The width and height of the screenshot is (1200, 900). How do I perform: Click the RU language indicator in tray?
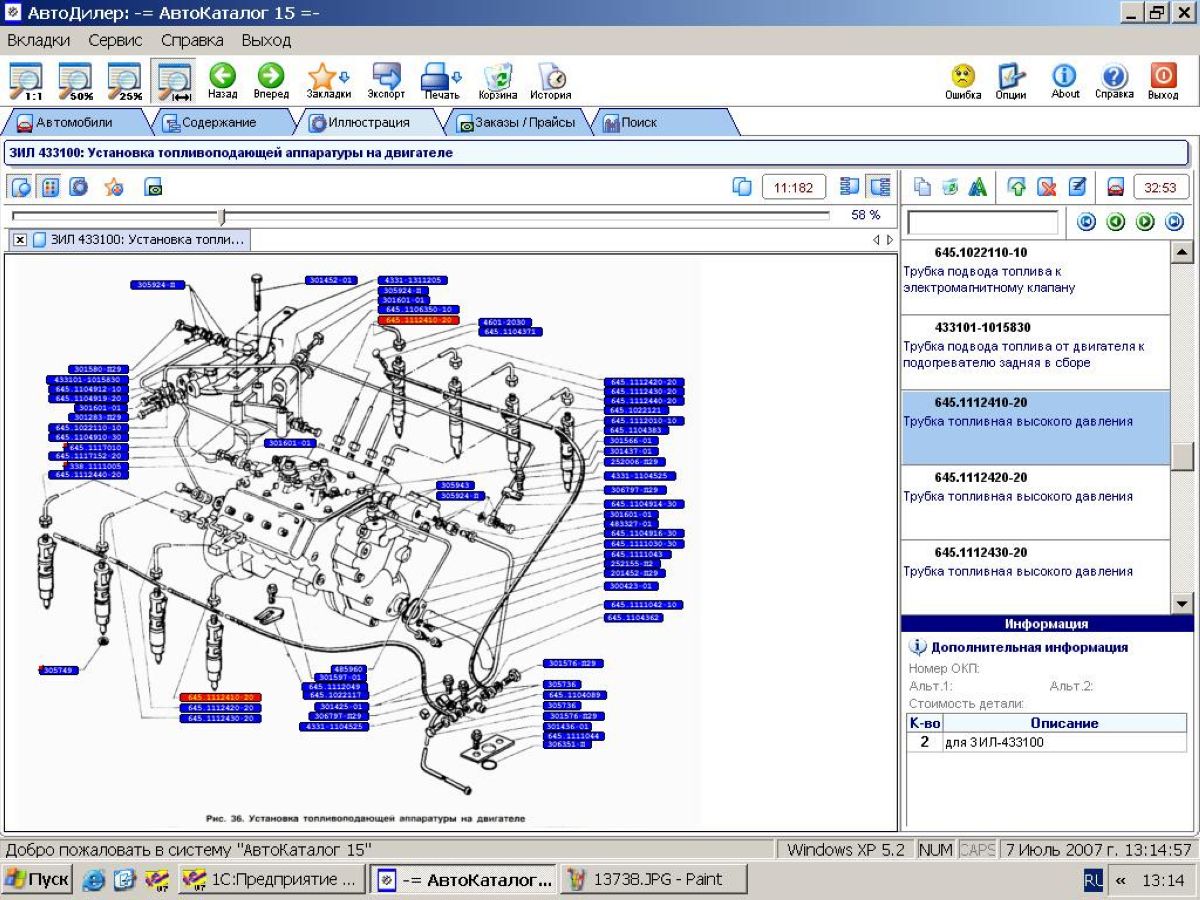[x=1093, y=880]
